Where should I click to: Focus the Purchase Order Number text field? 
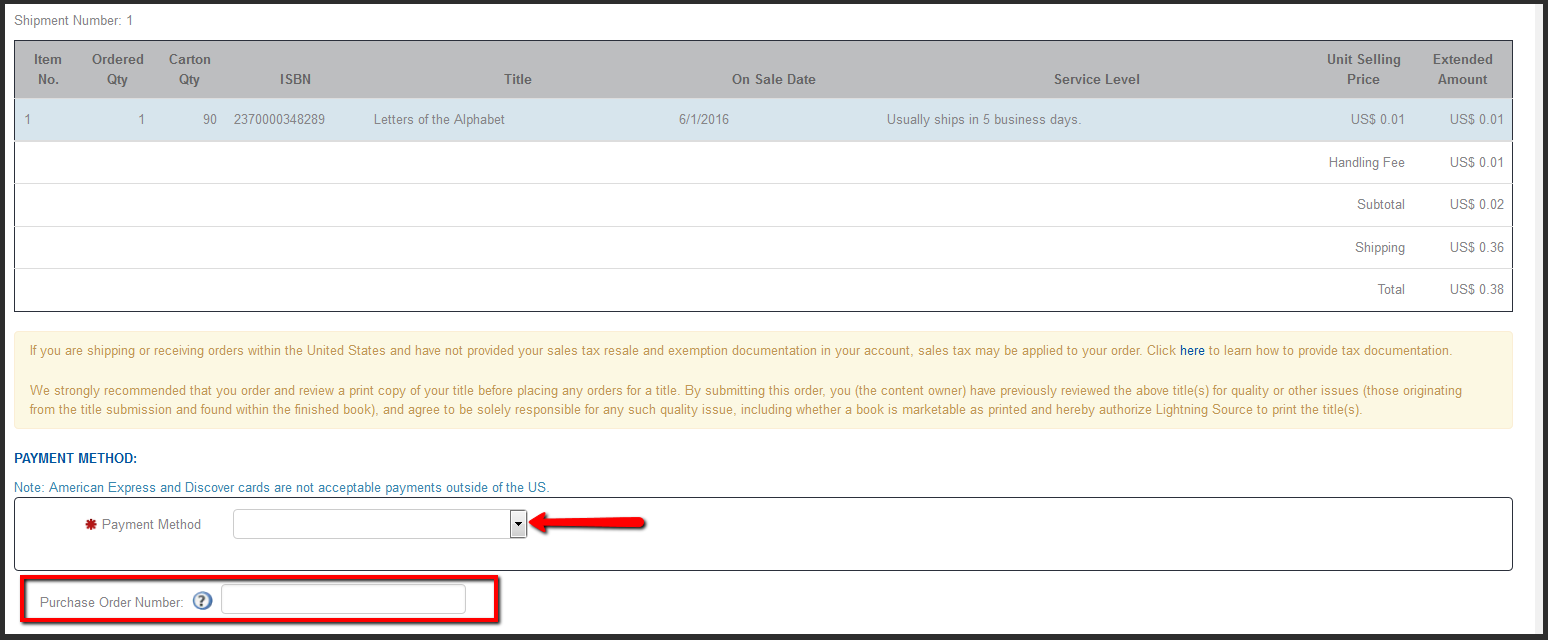pos(343,600)
